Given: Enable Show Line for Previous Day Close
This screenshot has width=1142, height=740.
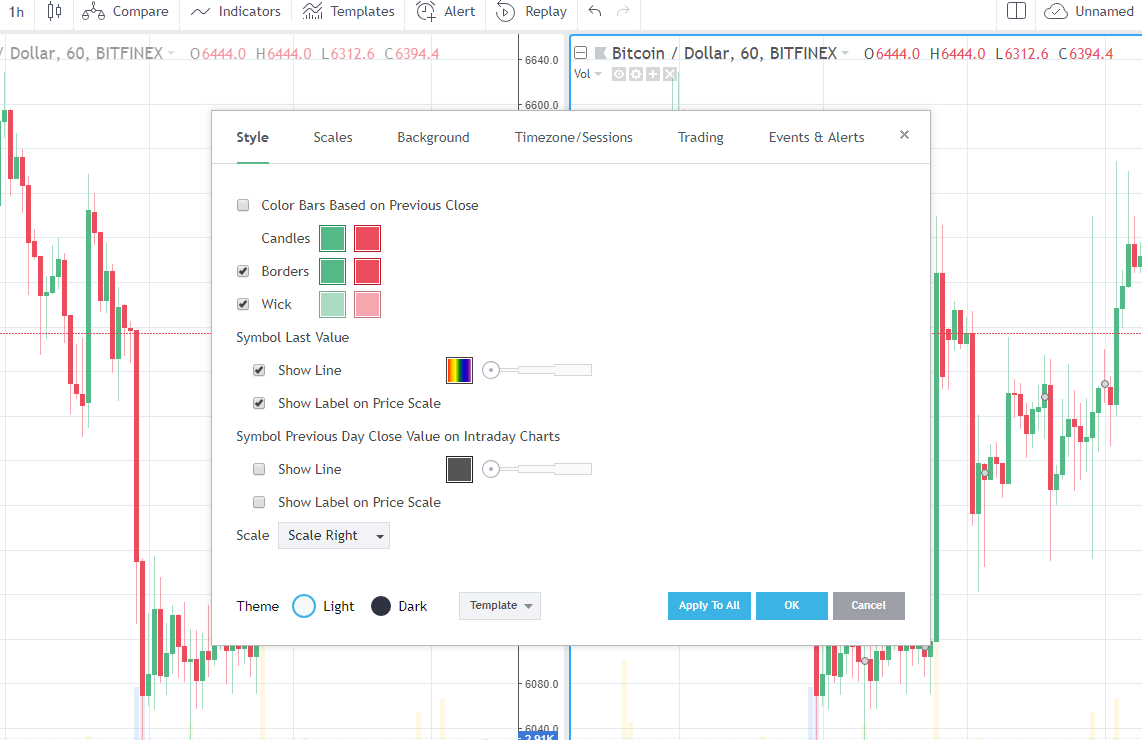Looking at the screenshot, I should (259, 469).
